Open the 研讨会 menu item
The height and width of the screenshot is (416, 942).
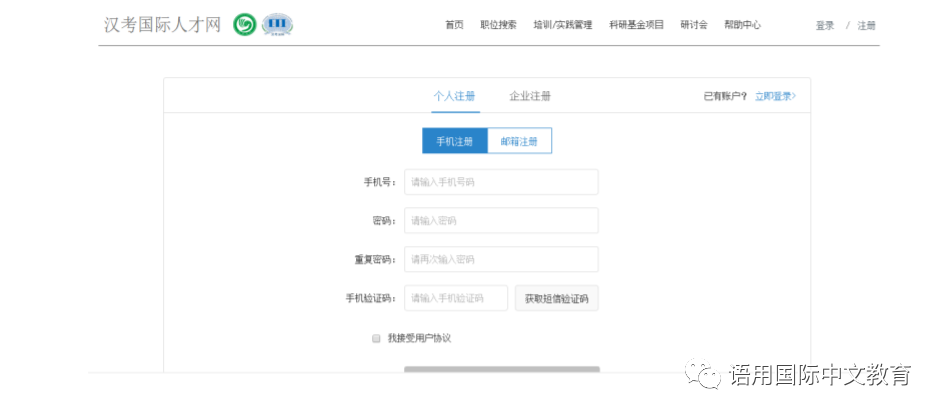click(694, 25)
